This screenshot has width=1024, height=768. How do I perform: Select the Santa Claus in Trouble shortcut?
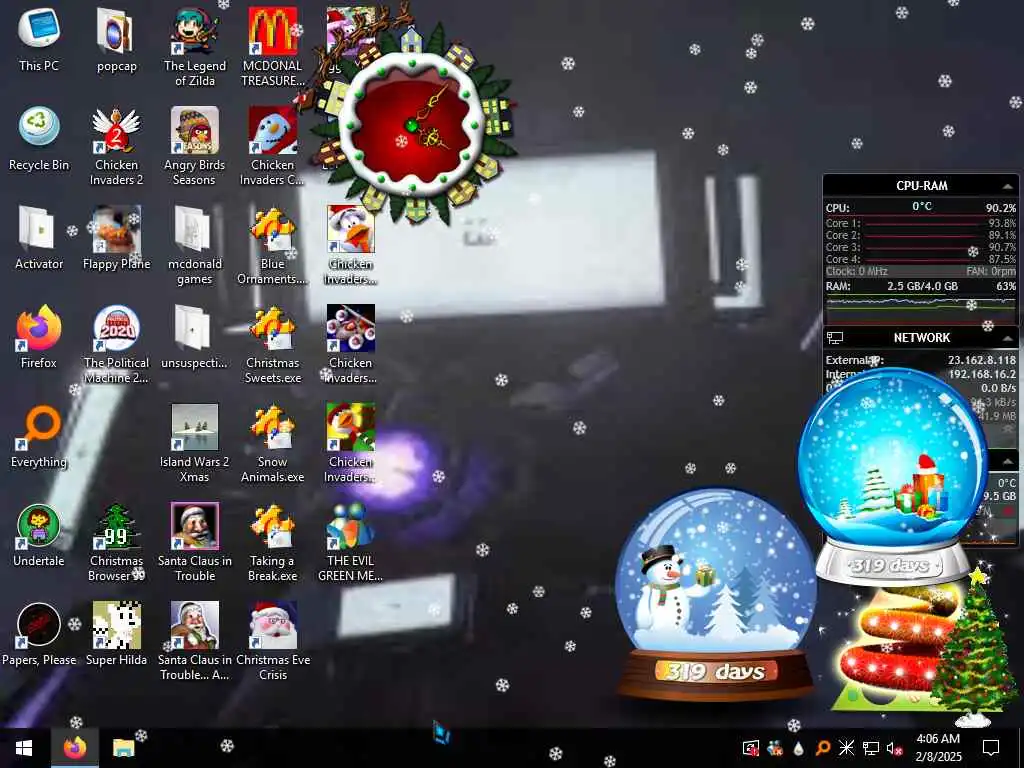195,542
